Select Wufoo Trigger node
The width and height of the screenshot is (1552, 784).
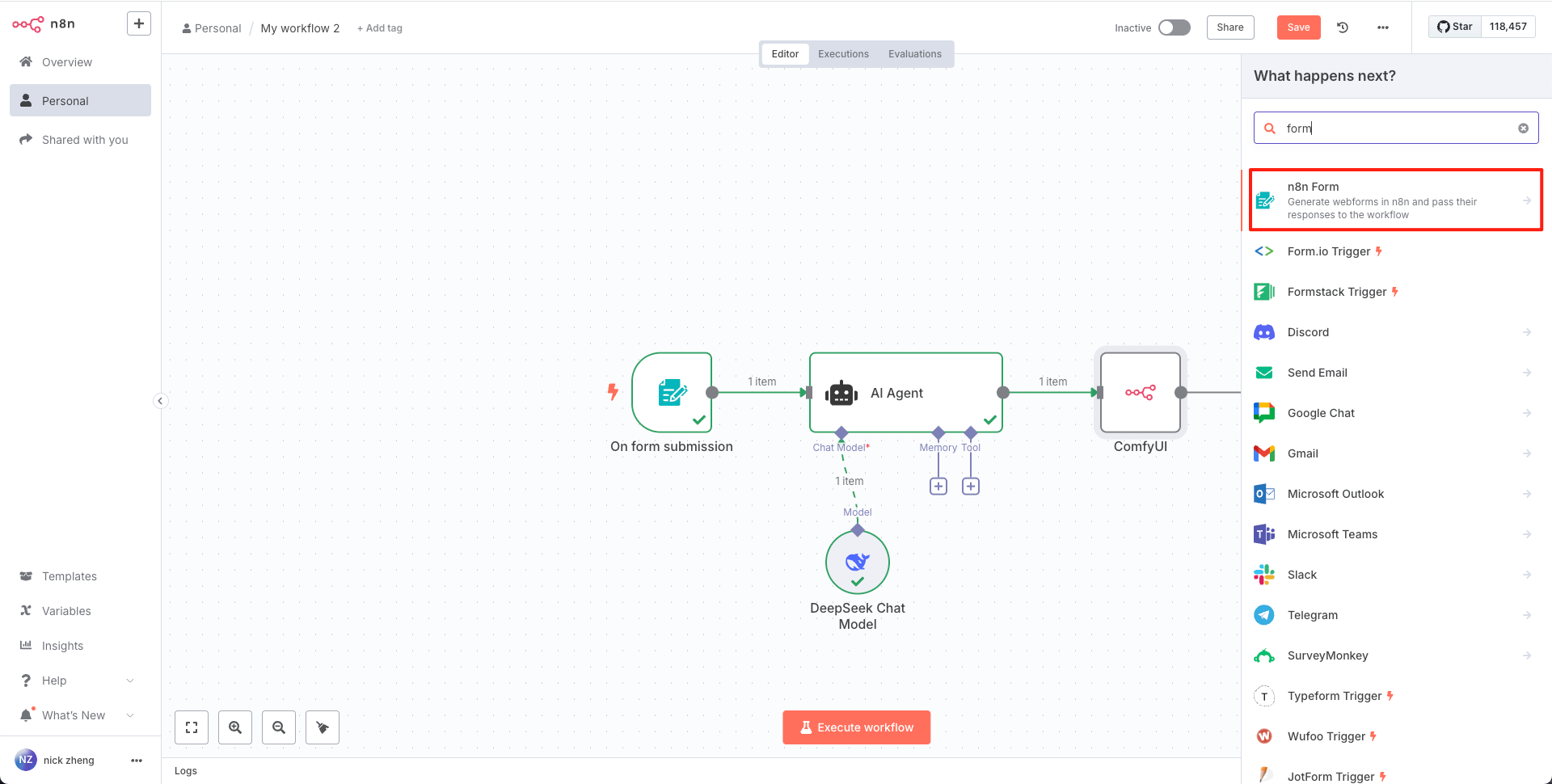click(1396, 736)
